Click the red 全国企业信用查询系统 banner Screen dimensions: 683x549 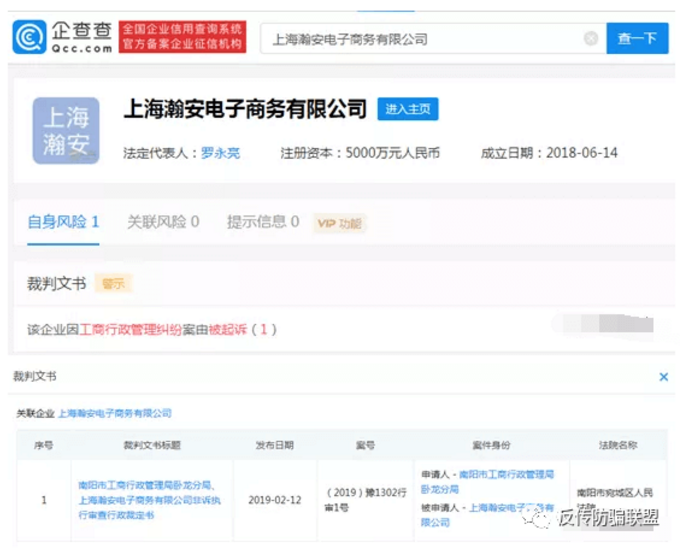click(x=182, y=37)
